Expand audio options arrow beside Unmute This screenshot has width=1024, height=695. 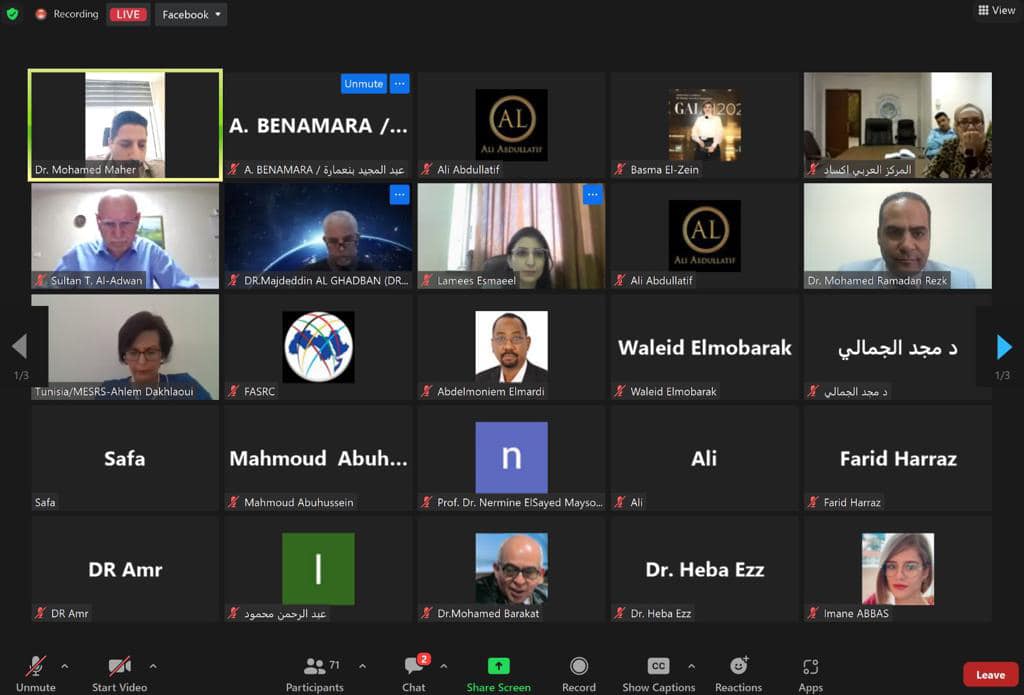pyautogui.click(x=65, y=666)
